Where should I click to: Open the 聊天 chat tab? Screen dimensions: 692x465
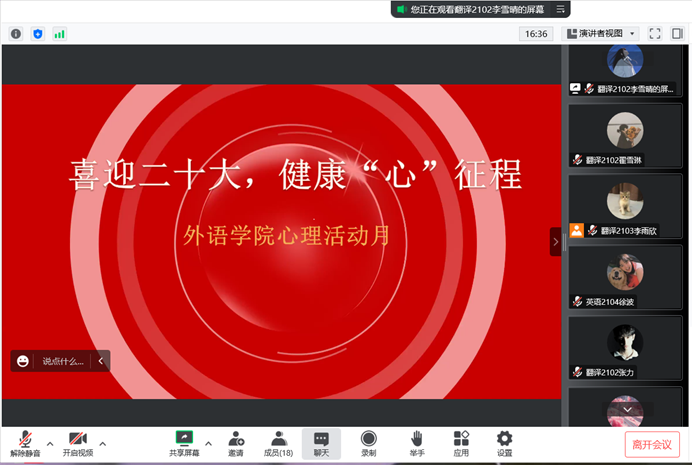tap(321, 443)
